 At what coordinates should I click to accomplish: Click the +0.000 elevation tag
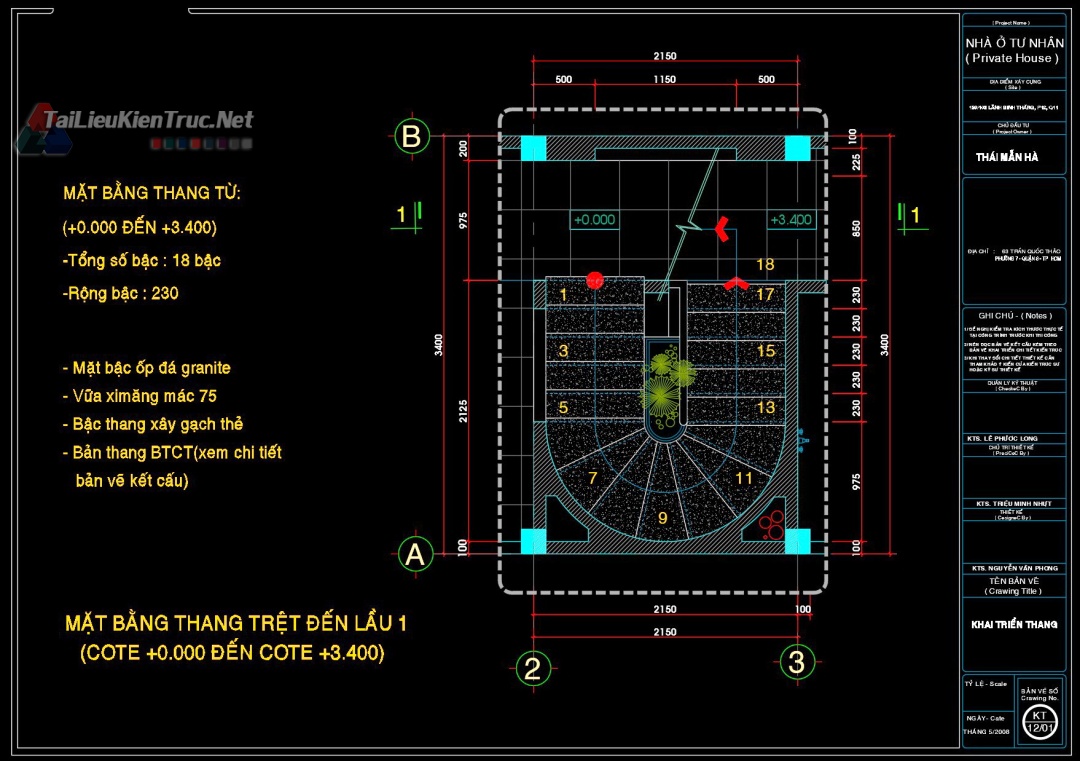[x=595, y=219]
